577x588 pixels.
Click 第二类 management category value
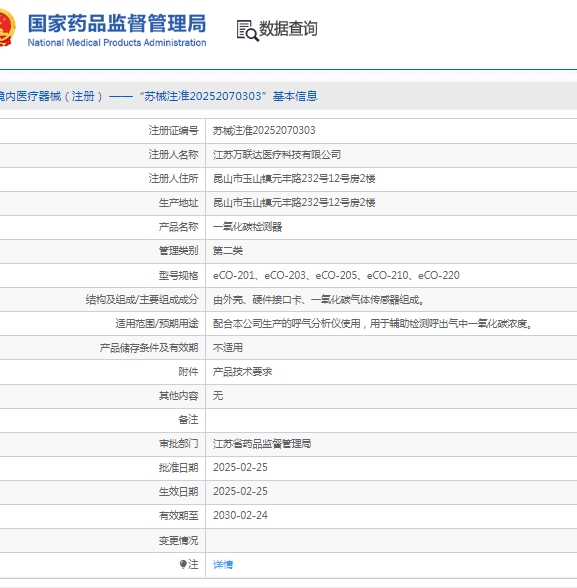coord(228,250)
